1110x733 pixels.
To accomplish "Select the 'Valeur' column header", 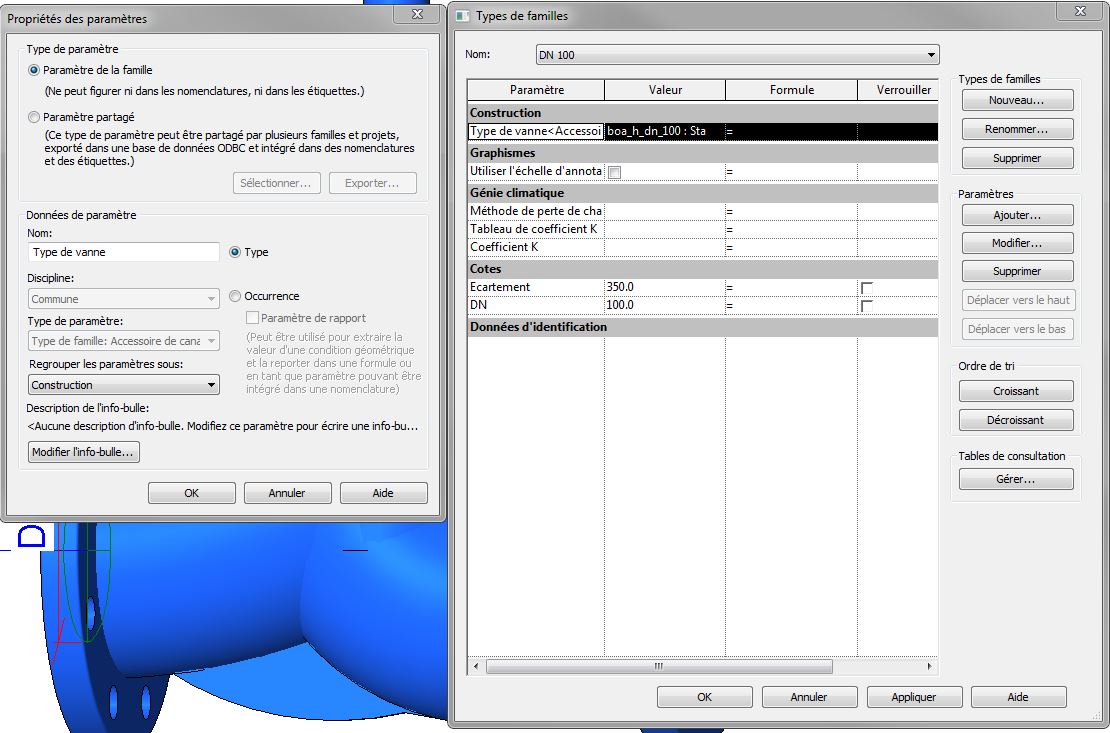I will tap(665, 90).
